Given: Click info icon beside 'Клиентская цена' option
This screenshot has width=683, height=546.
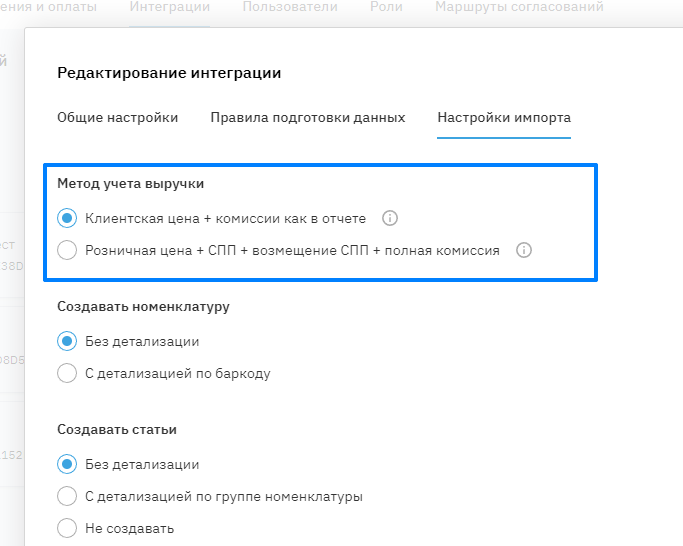Looking at the screenshot, I should pyautogui.click(x=391, y=218).
